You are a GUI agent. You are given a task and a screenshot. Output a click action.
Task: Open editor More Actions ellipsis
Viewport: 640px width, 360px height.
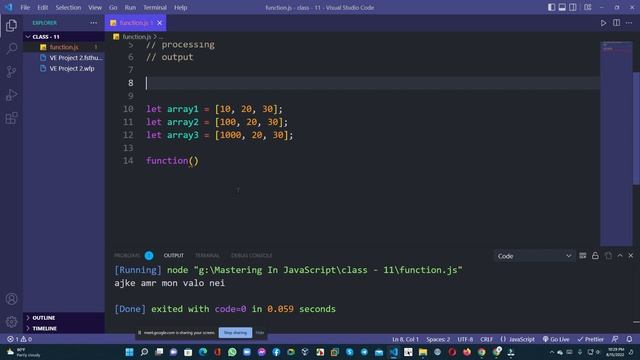tap(629, 23)
